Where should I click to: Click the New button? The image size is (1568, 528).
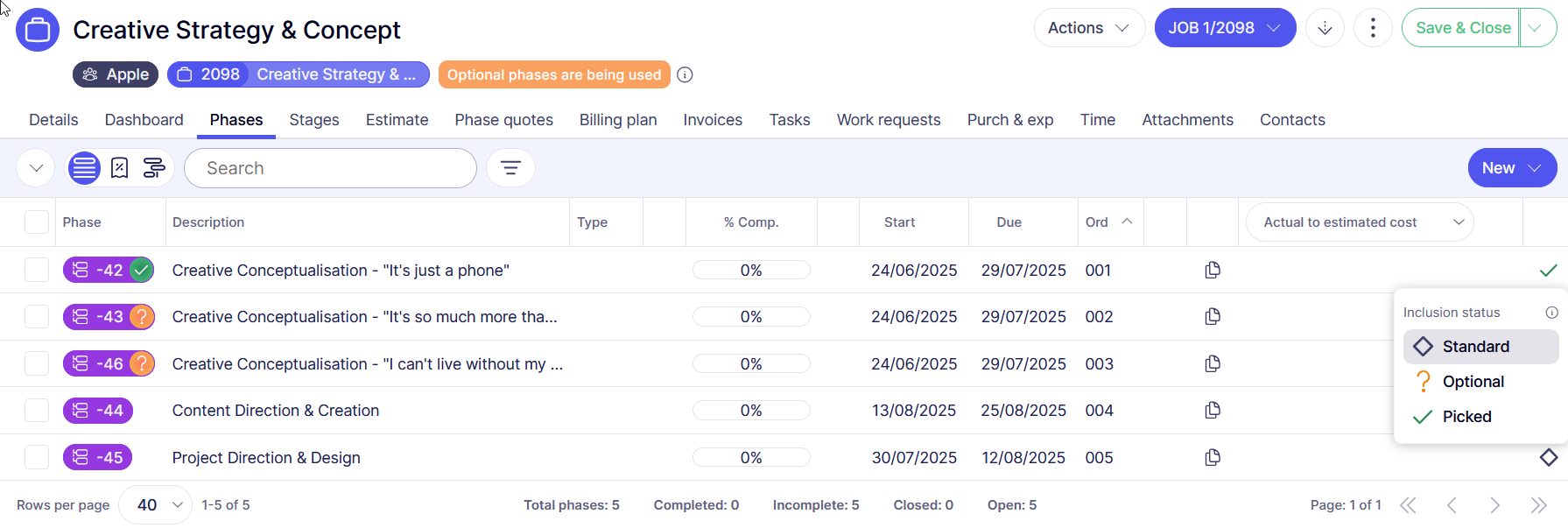pyautogui.click(x=1511, y=168)
